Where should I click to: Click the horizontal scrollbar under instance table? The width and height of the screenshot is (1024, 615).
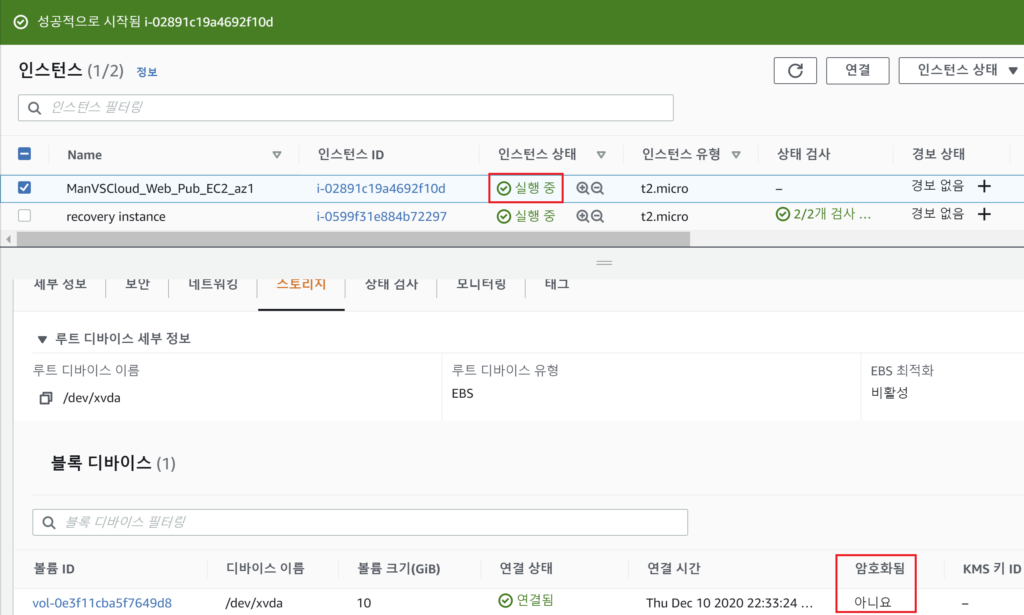point(350,239)
